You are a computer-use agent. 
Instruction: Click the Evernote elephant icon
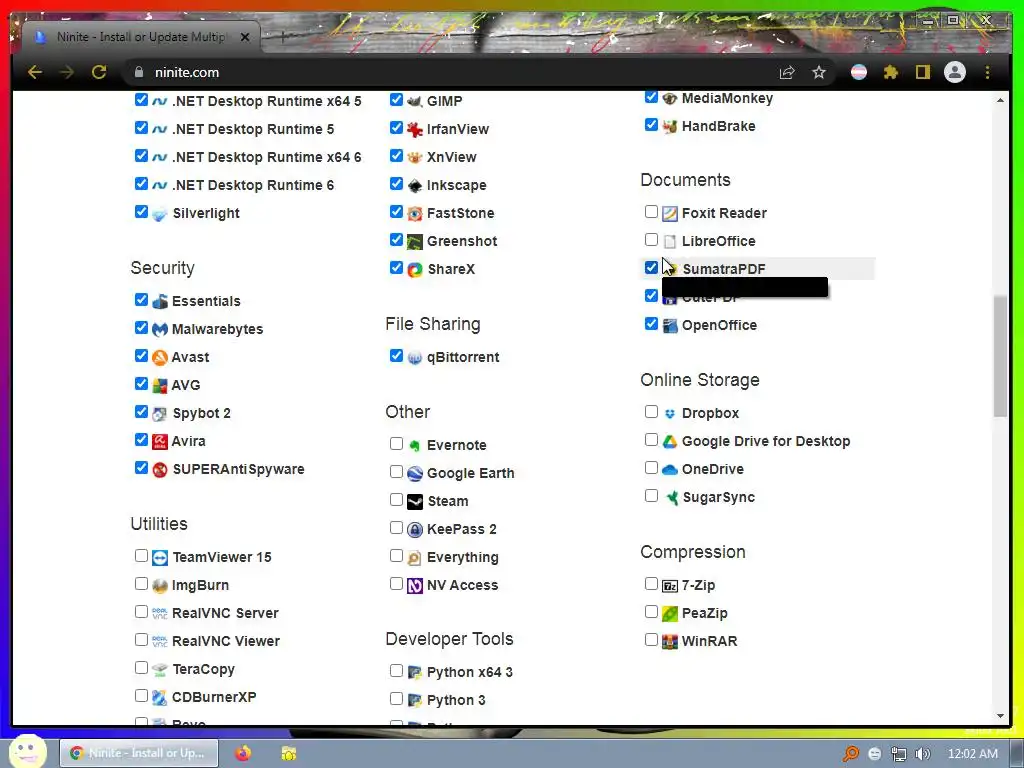[x=415, y=446]
